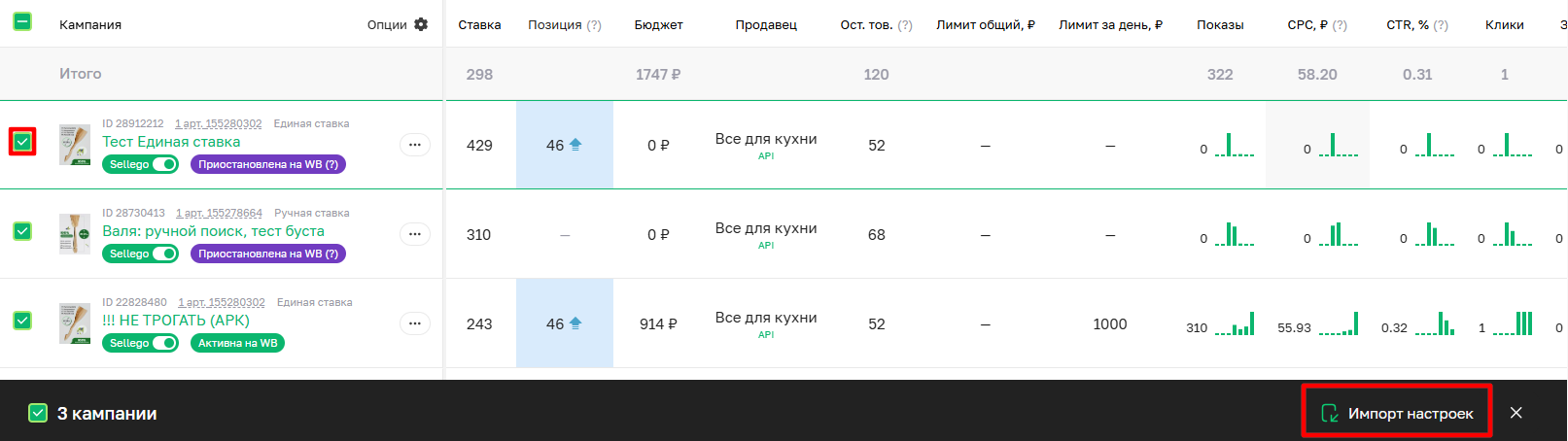The width and height of the screenshot is (1568, 441).
Task: Click the help icon beside Позиция header
Action: coord(594,25)
